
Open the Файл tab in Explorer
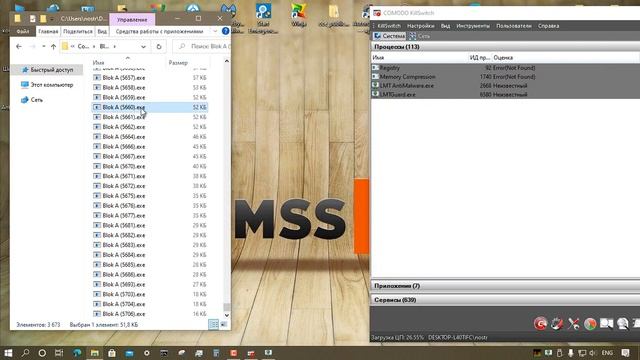23,31
